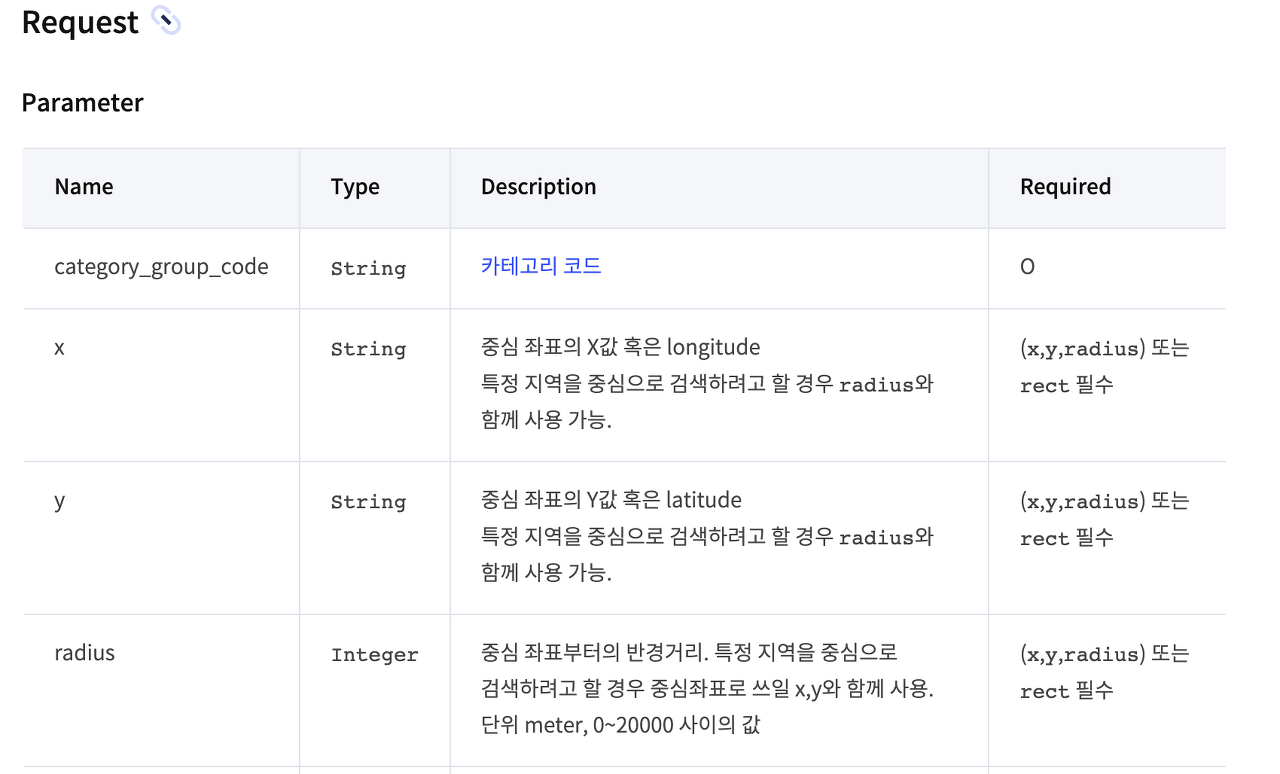Click String type in category_group_code row
The height and width of the screenshot is (774, 1280).
click(x=368, y=268)
